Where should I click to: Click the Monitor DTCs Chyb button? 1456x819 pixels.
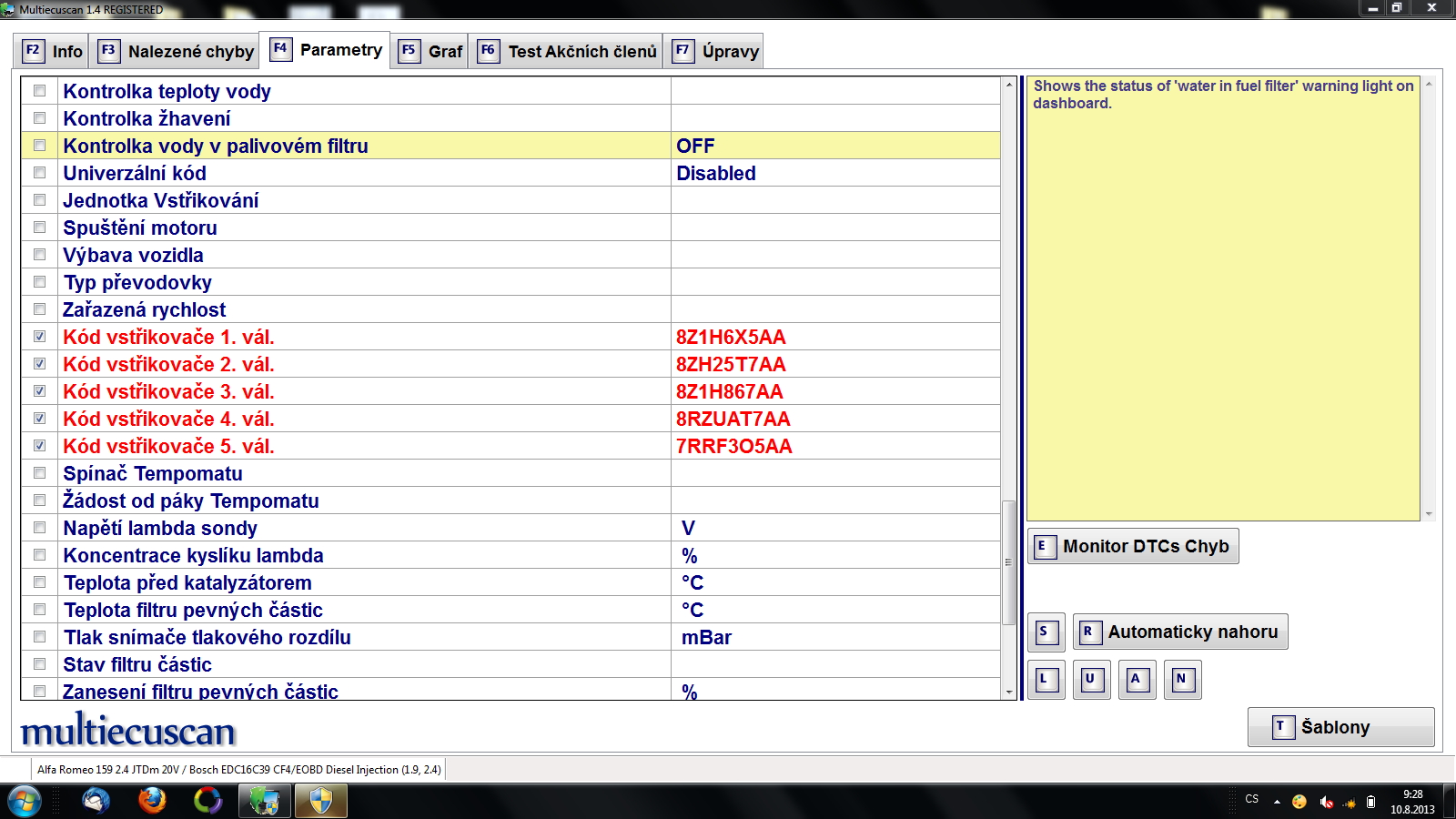pos(1133,546)
